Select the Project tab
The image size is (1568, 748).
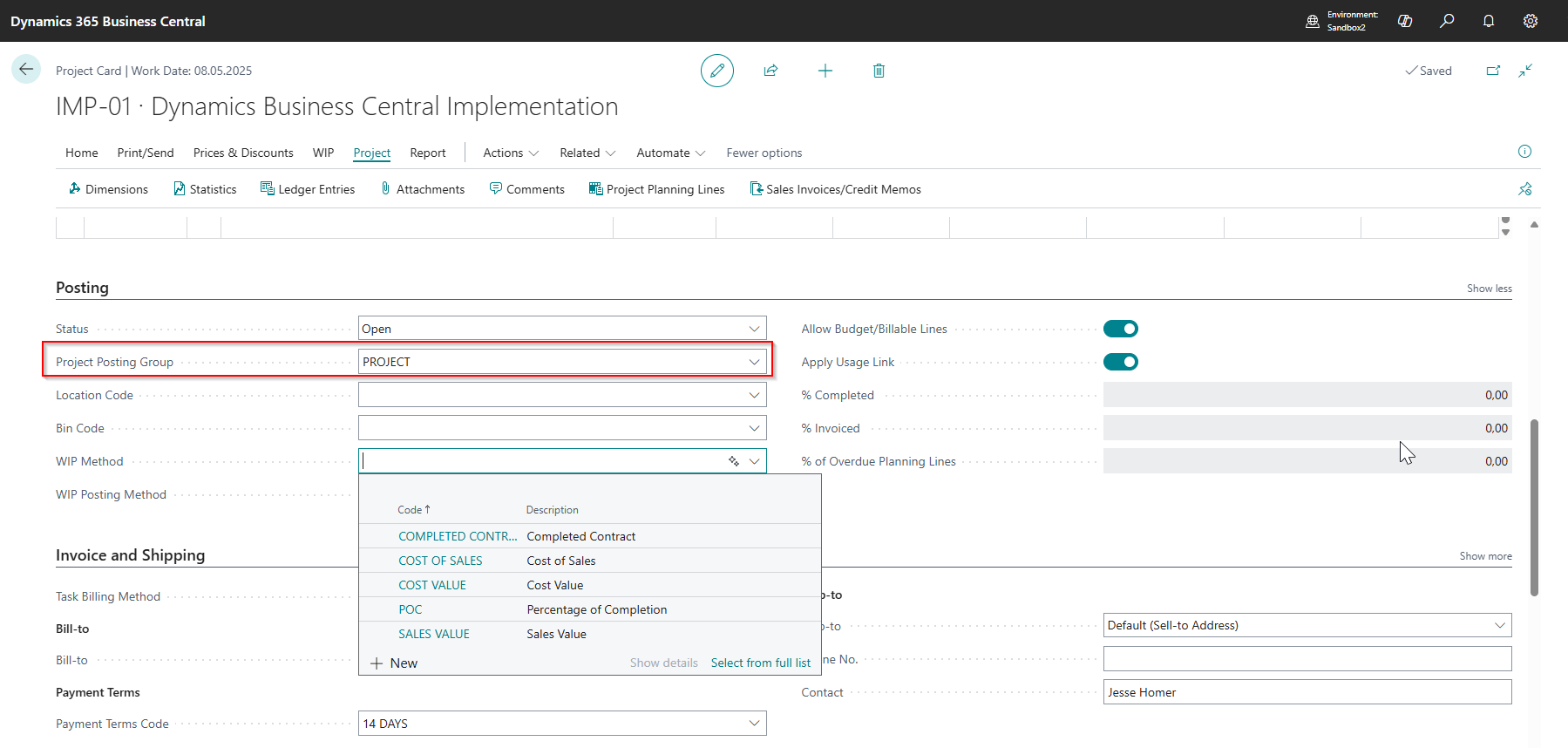point(372,153)
